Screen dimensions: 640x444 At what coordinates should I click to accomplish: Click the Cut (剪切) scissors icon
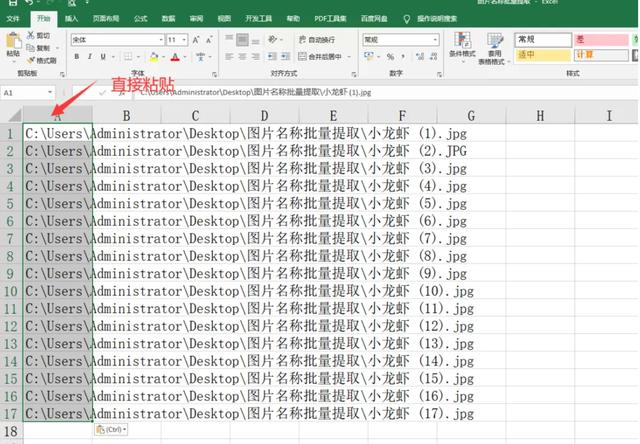tap(31, 36)
